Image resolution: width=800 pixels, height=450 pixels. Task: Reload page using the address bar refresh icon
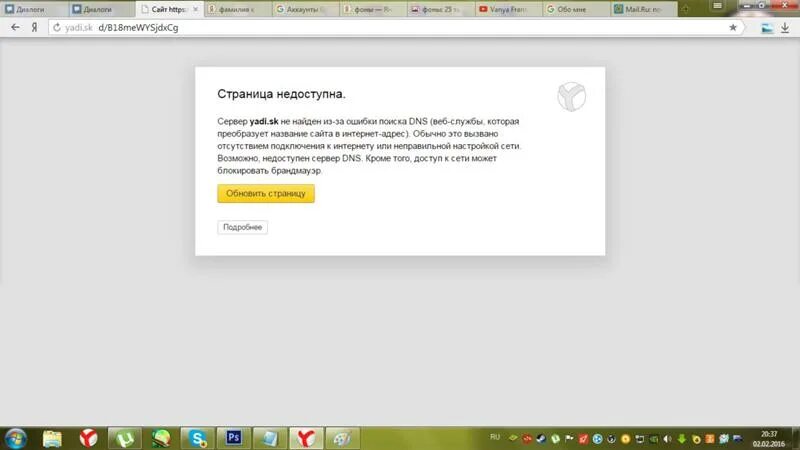tap(57, 28)
